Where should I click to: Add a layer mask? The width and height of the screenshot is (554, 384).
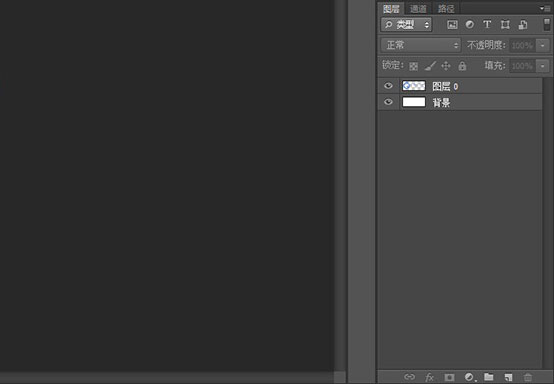[x=449, y=377]
